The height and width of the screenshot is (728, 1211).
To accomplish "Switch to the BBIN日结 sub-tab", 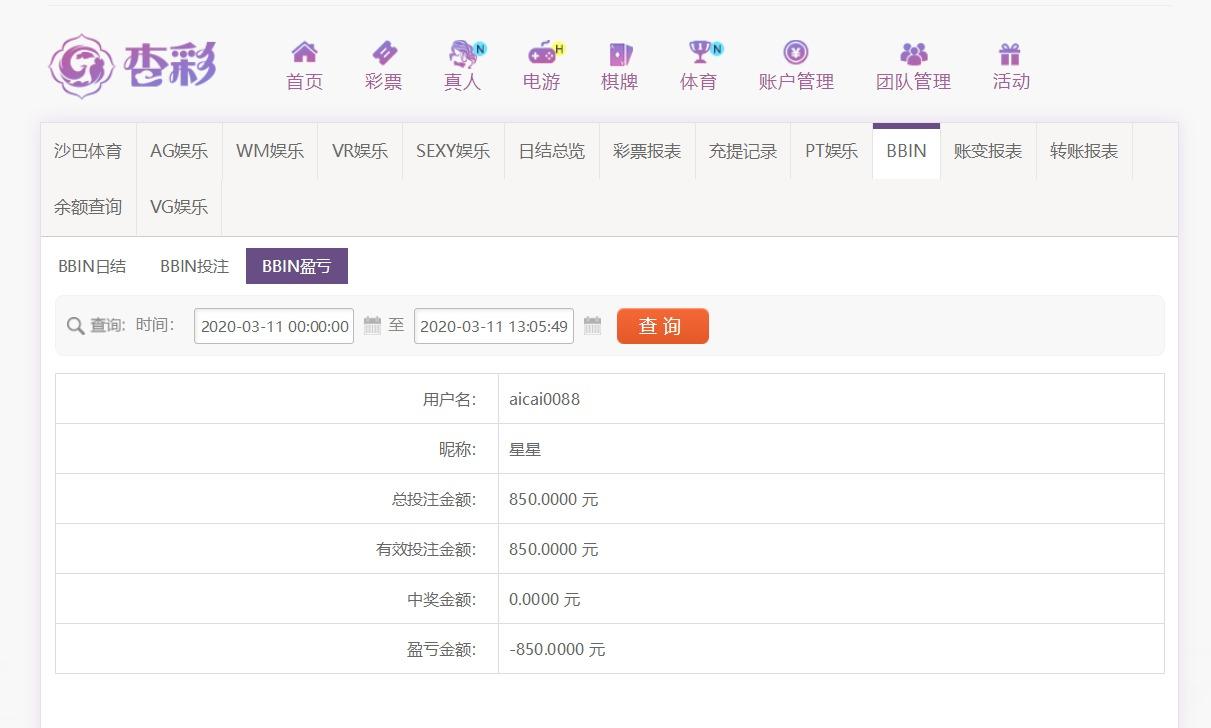I will tap(92, 266).
